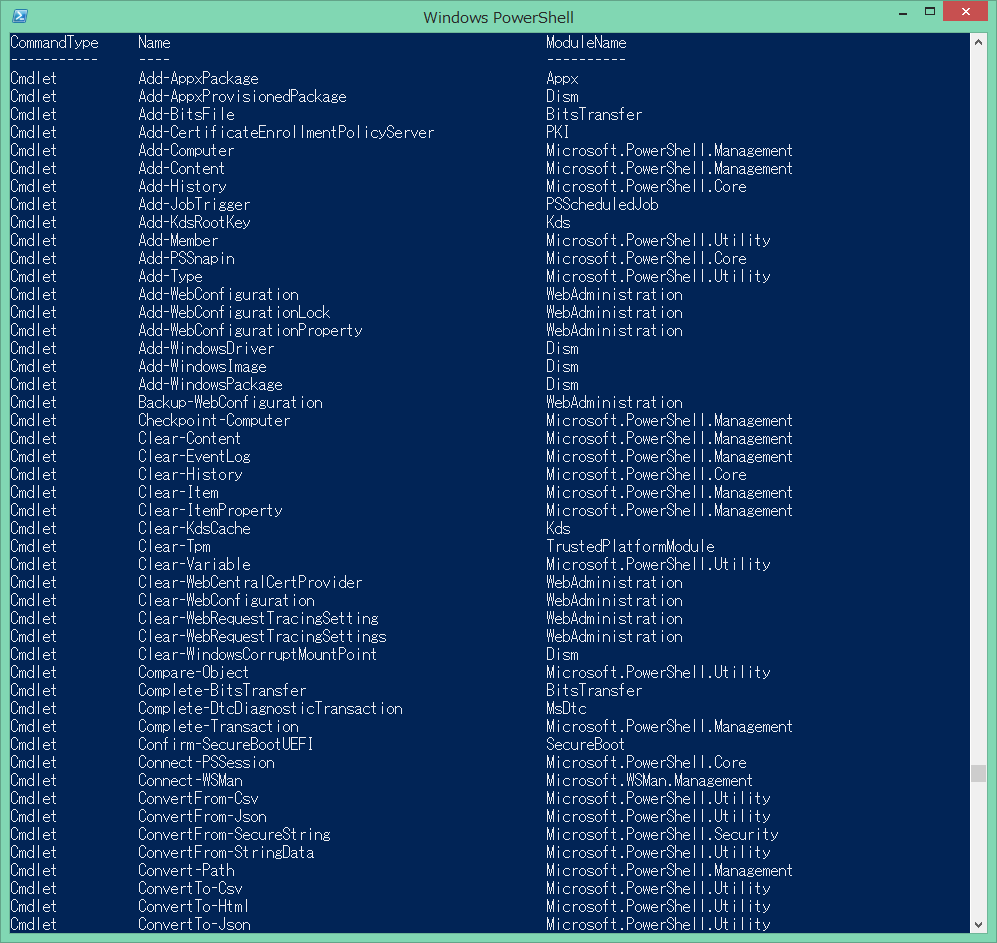This screenshot has height=943, width=997.
Task: Maximize the Windows PowerShell window
Action: [x=930, y=12]
